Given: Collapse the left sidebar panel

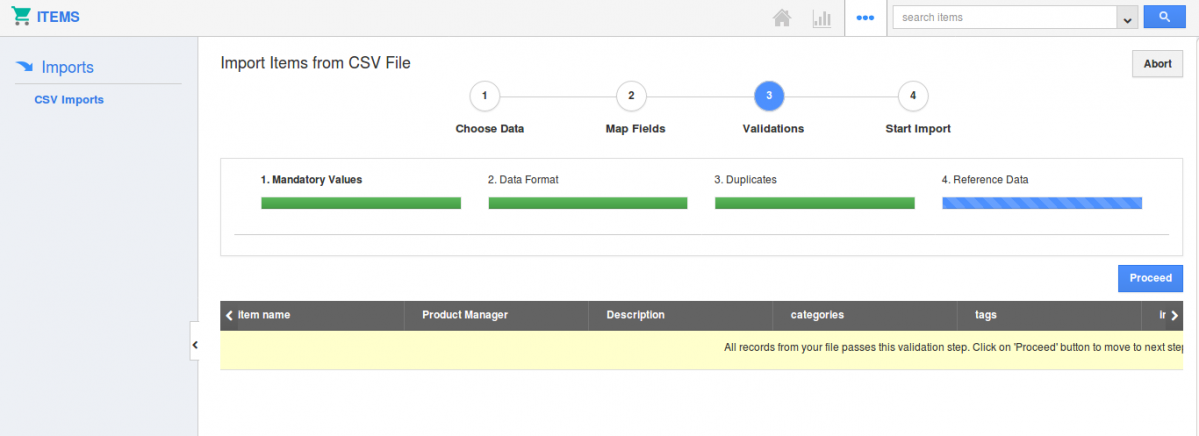Looking at the screenshot, I should coord(195,345).
